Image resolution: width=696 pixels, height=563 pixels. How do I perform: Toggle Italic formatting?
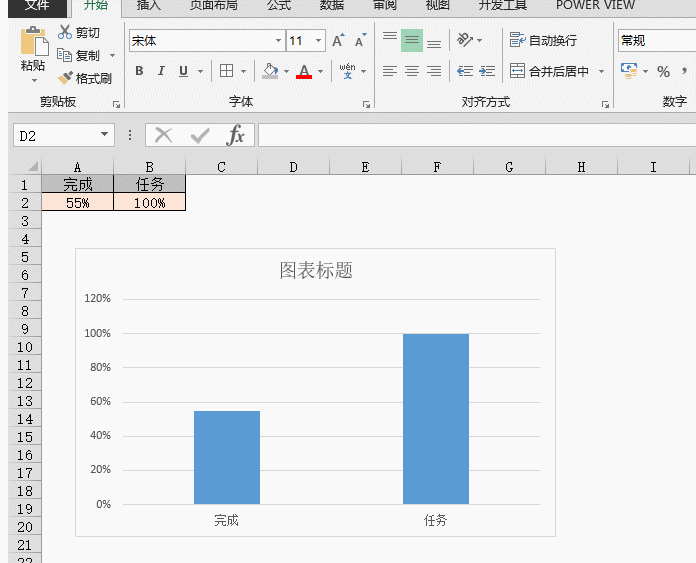[161, 71]
